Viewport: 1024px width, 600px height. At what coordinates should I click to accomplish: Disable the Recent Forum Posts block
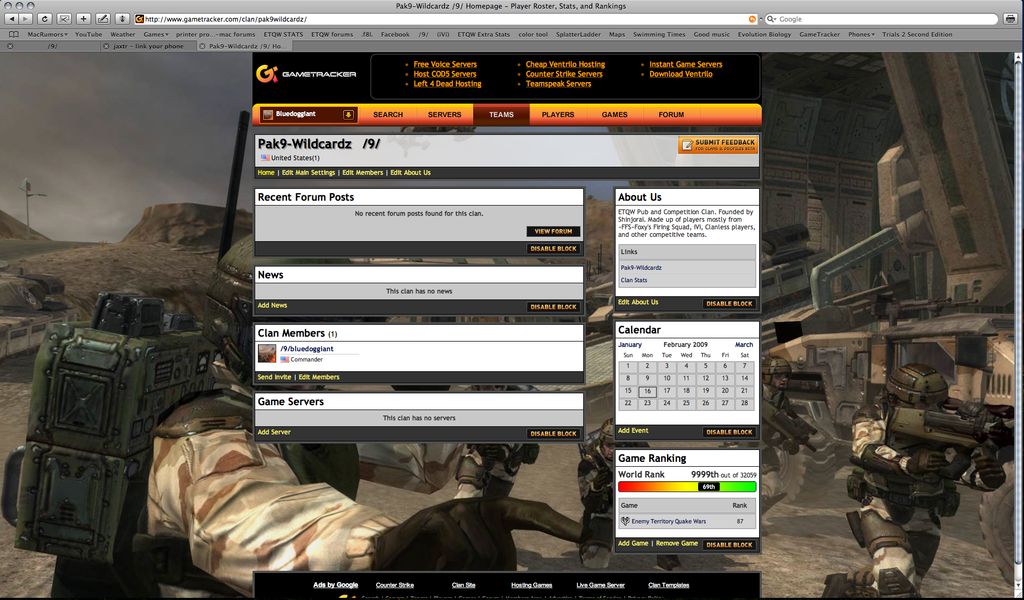[x=553, y=249]
